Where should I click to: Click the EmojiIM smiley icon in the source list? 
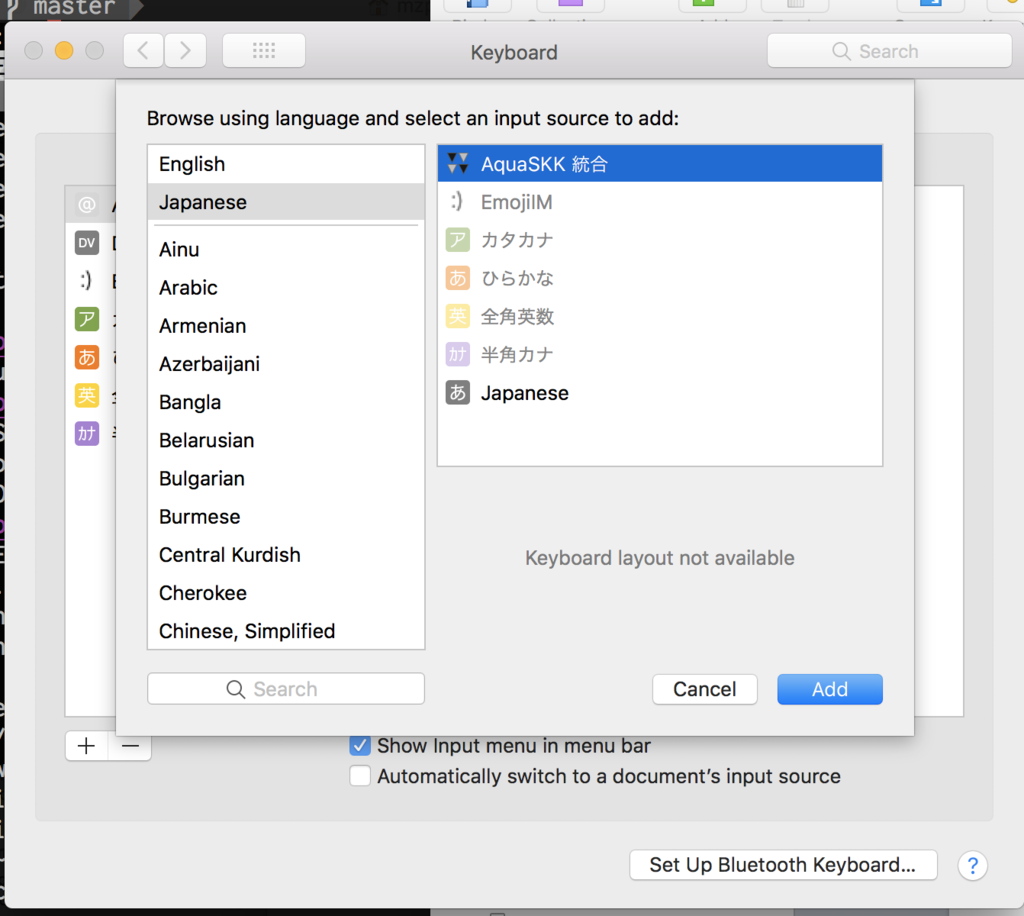click(x=457, y=202)
